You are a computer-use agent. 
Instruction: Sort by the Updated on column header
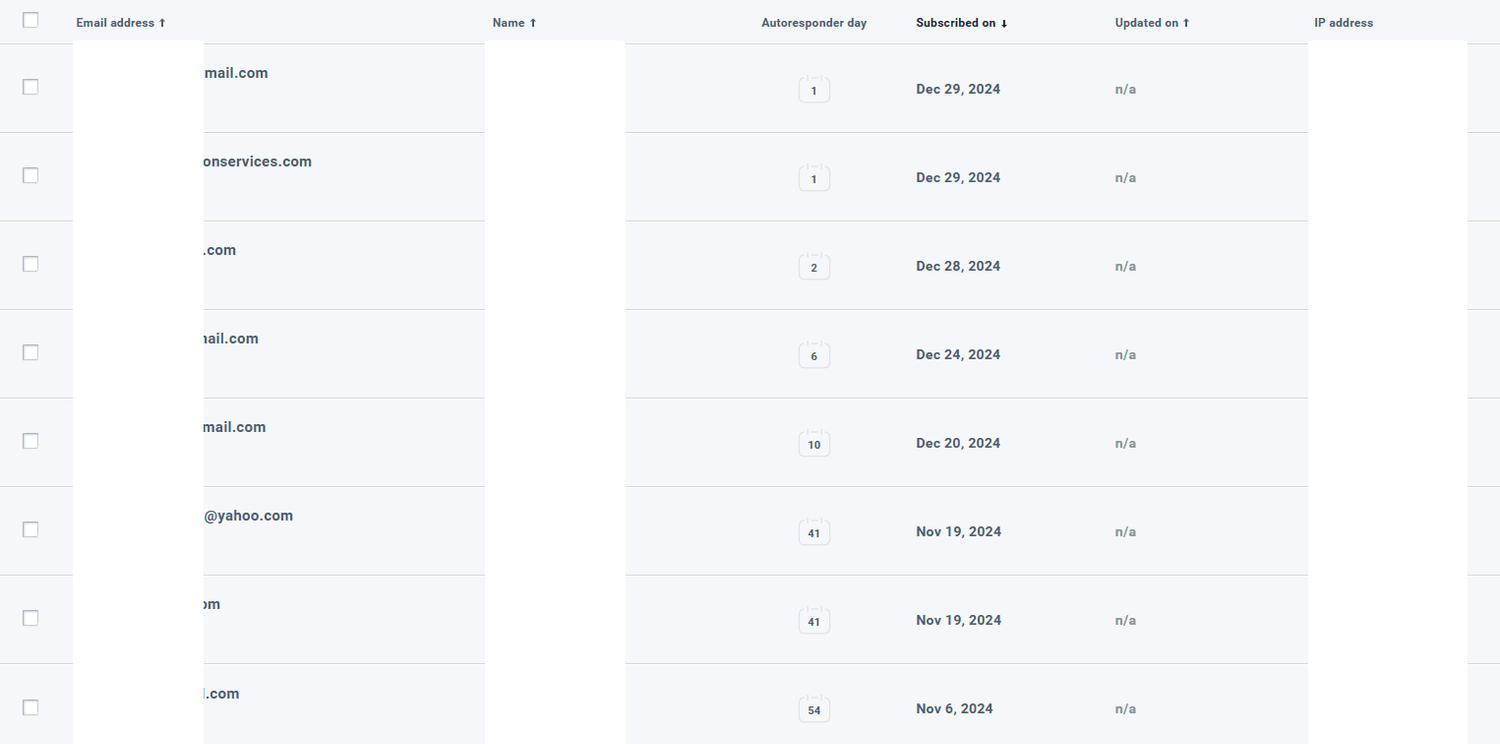pyautogui.click(x=1146, y=22)
